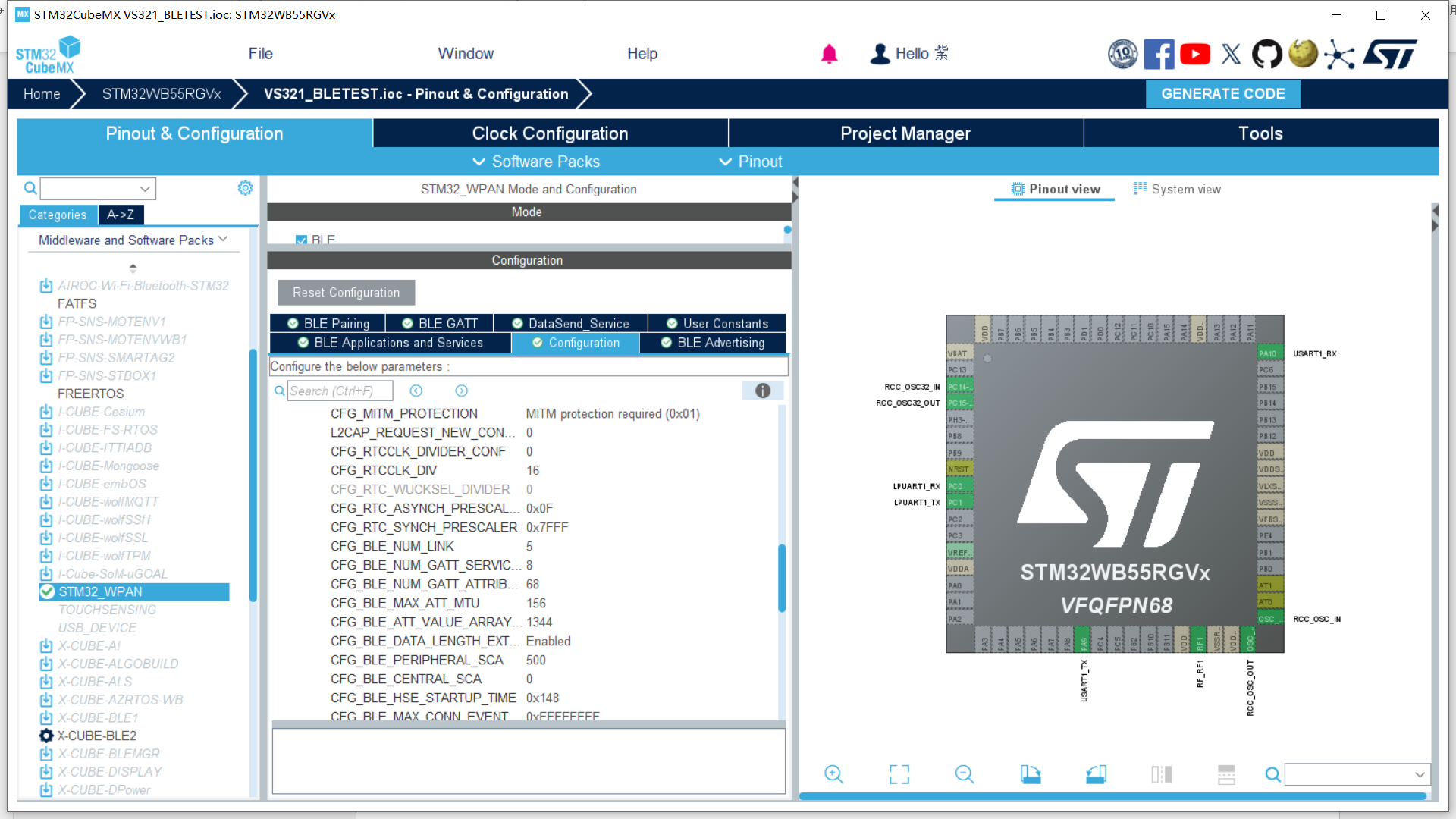The image size is (1456, 819).
Task: Rotate the chip clockwise
Action: click(1031, 774)
